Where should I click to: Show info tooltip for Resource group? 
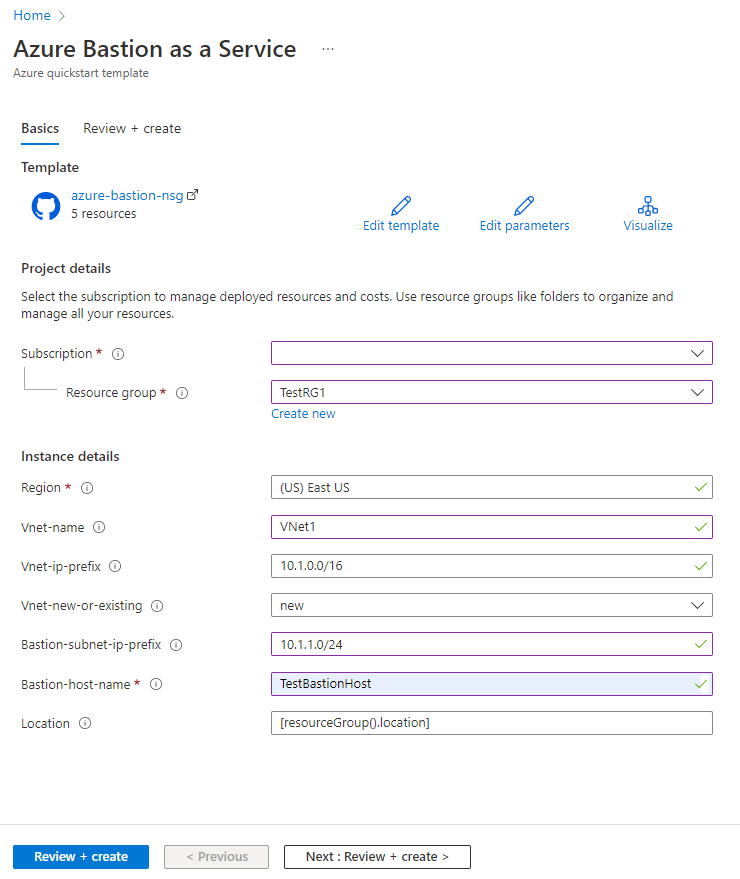point(182,393)
